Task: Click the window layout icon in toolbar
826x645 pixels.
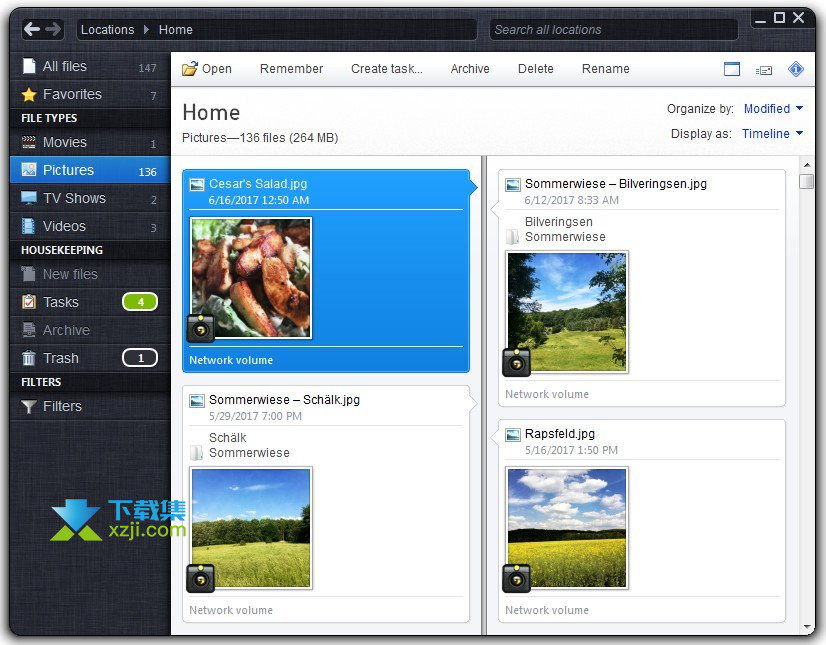Action: coord(732,69)
